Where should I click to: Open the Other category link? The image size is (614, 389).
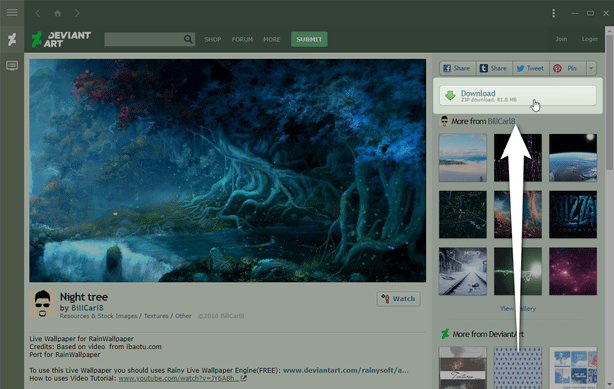click(x=183, y=316)
